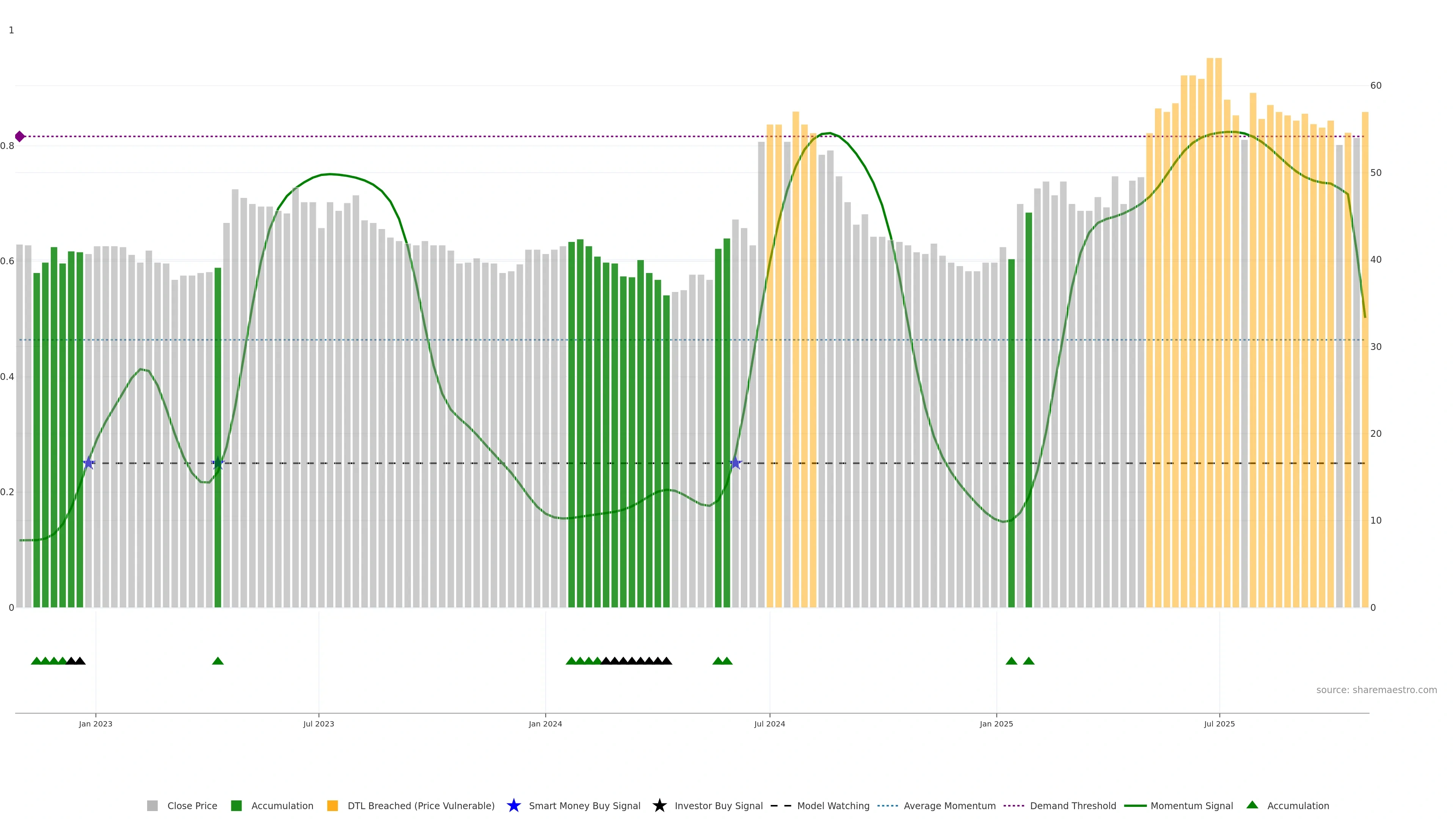Viewport: 1456px width, 819px height.
Task: Click the purple diamond Demand Threshold marker
Action: [x=20, y=136]
